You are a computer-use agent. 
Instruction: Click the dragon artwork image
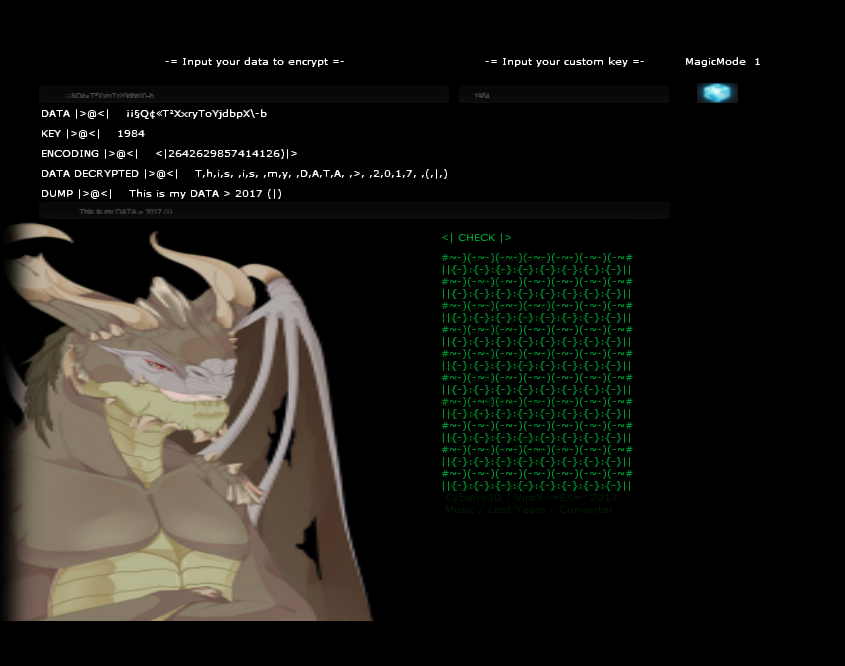[186, 422]
